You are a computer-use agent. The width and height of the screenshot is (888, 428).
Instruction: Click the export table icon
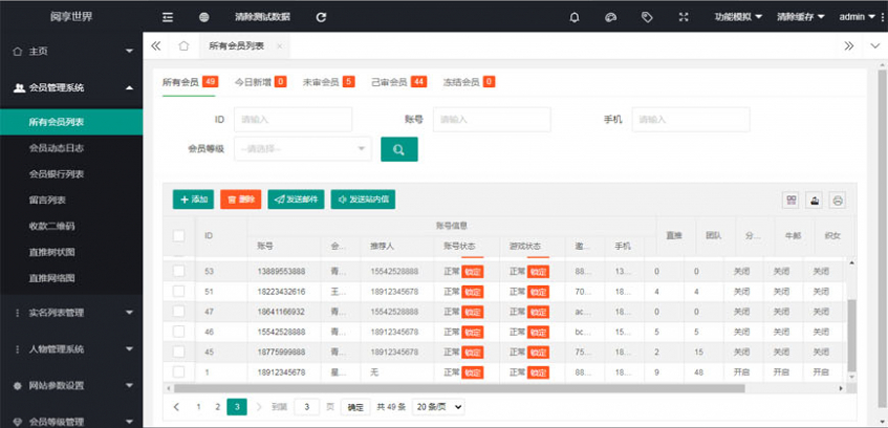coord(814,200)
